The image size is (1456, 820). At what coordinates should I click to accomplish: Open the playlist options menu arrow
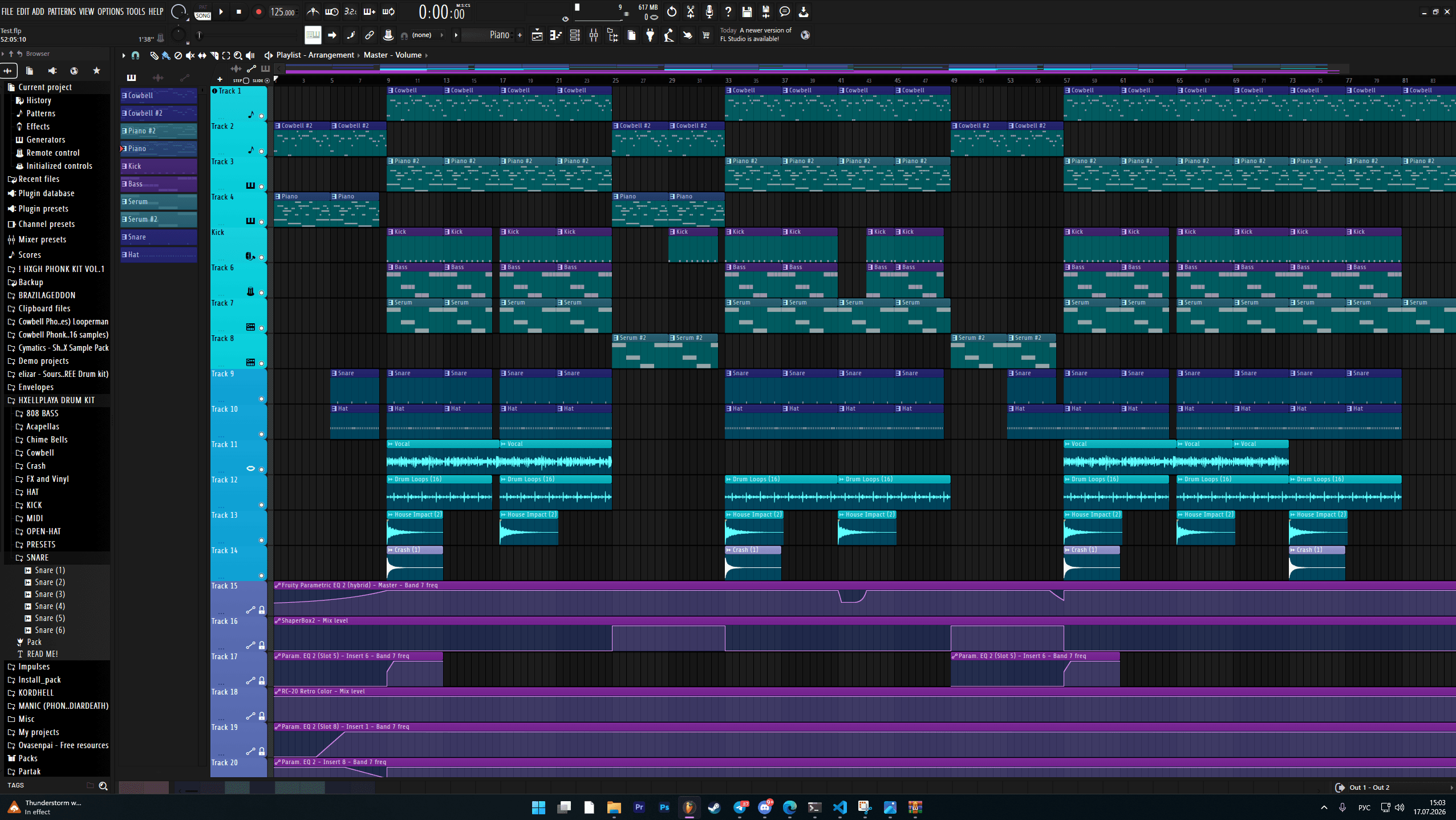pos(123,55)
